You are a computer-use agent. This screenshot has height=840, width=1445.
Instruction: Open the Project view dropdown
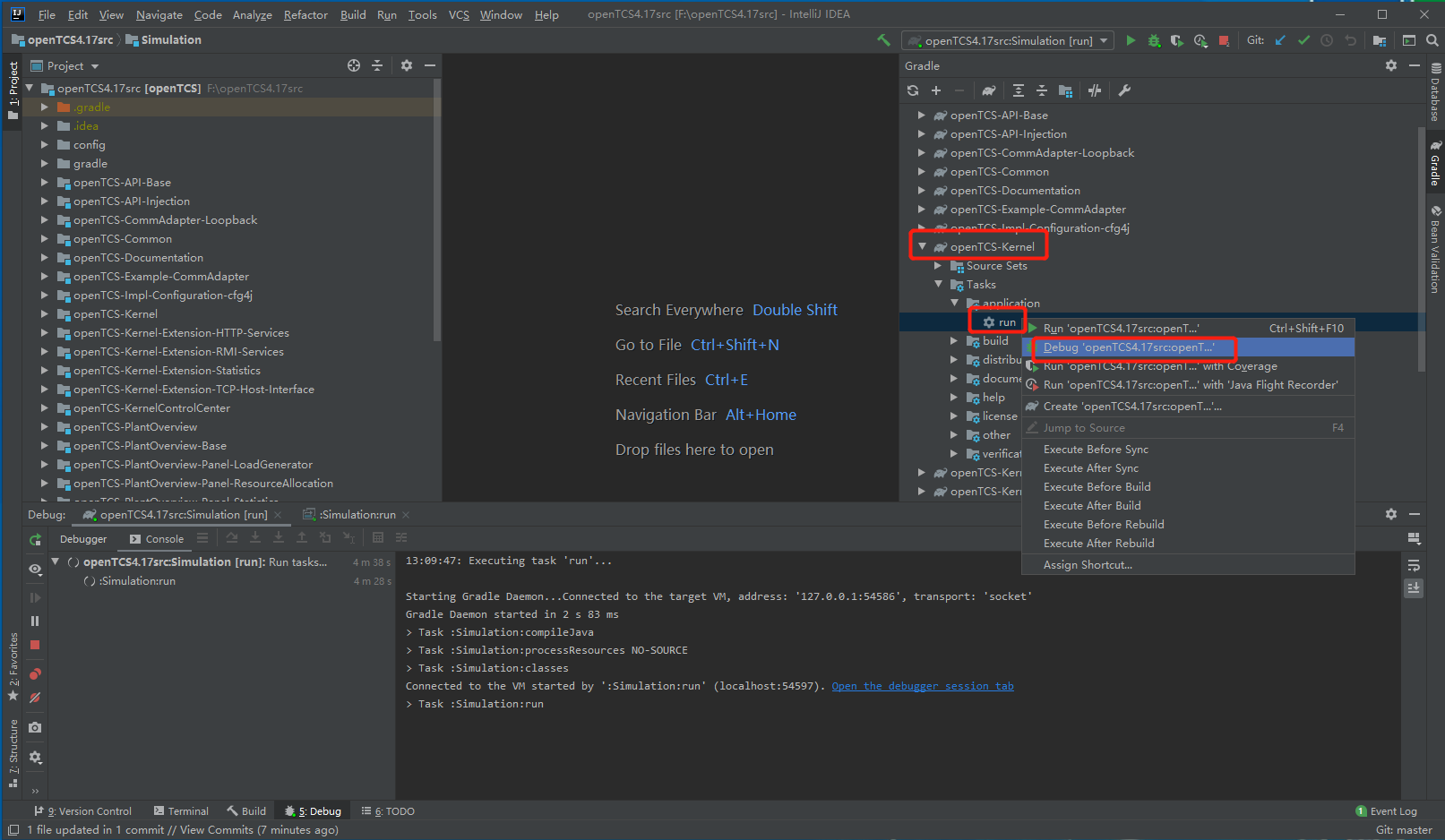(65, 65)
